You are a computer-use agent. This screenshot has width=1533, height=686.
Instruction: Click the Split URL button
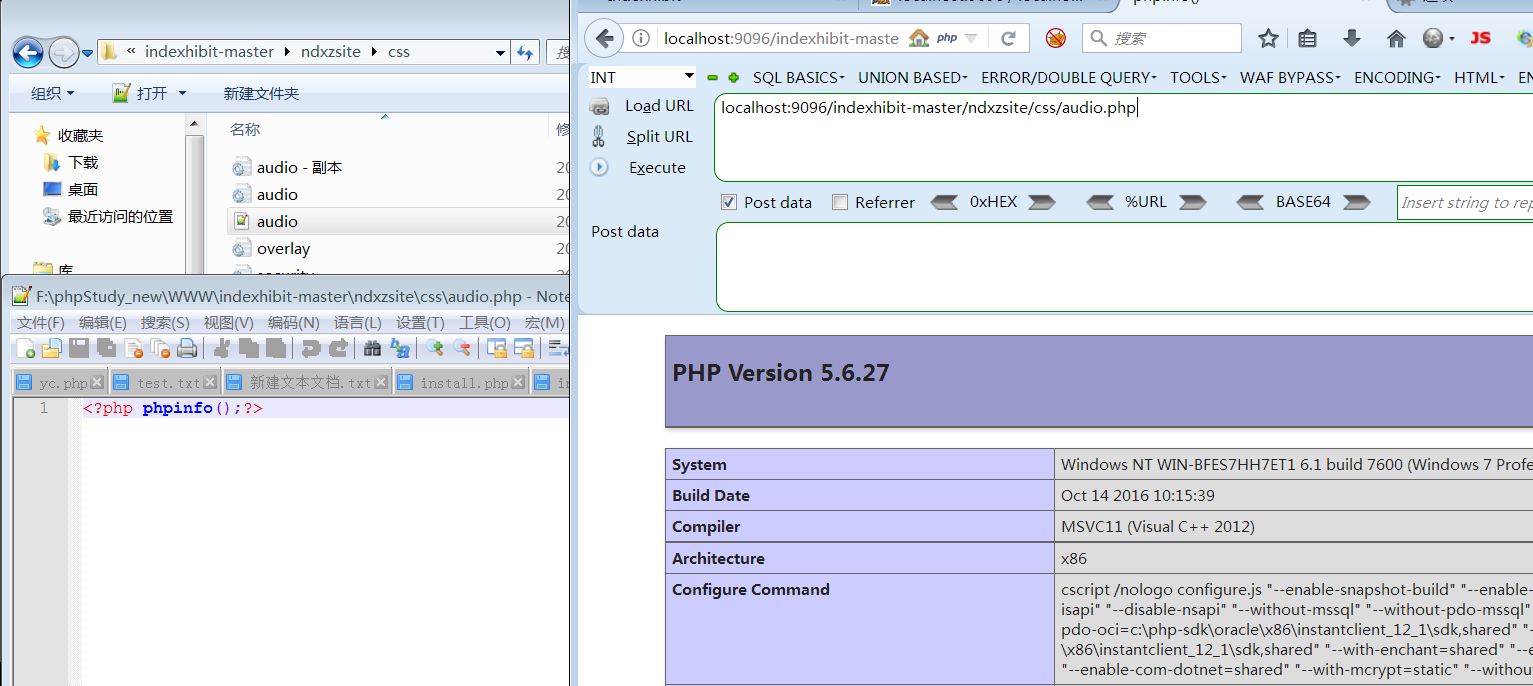click(x=659, y=136)
